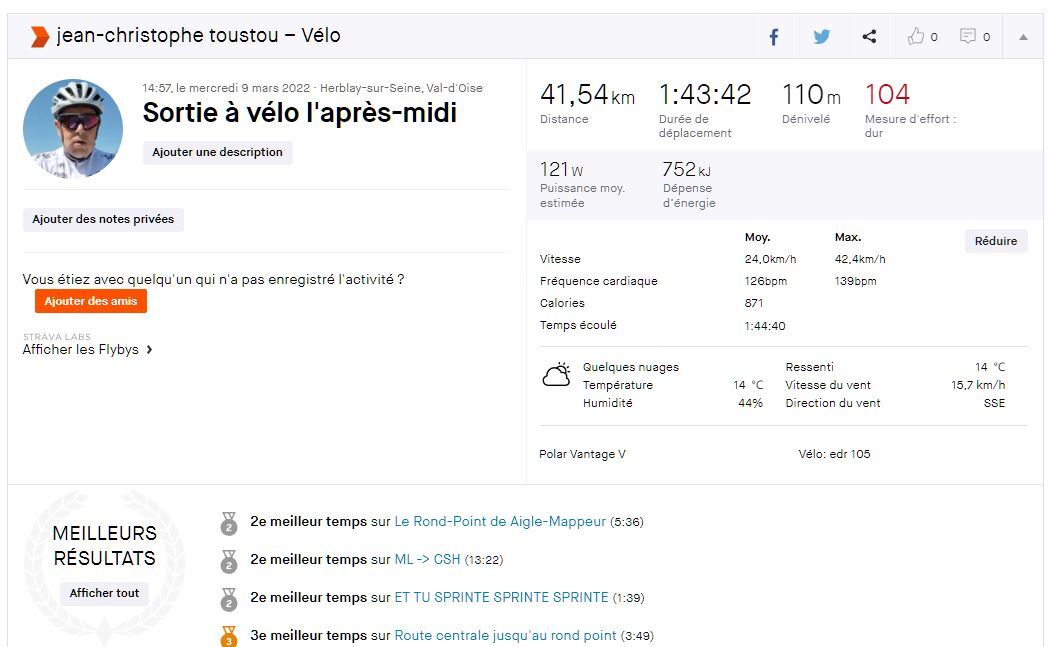The image size is (1054, 647).
Task: Click Ajouter des notes privées button
Action: [x=103, y=220]
